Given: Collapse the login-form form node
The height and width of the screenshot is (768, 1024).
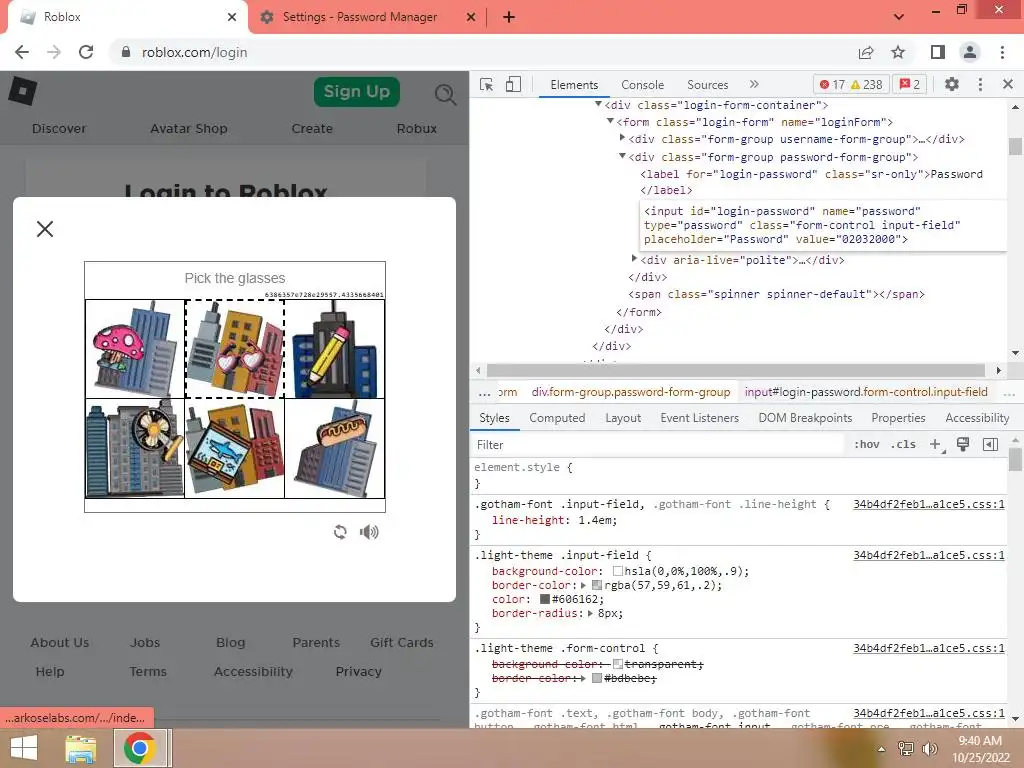Looking at the screenshot, I should [611, 121].
